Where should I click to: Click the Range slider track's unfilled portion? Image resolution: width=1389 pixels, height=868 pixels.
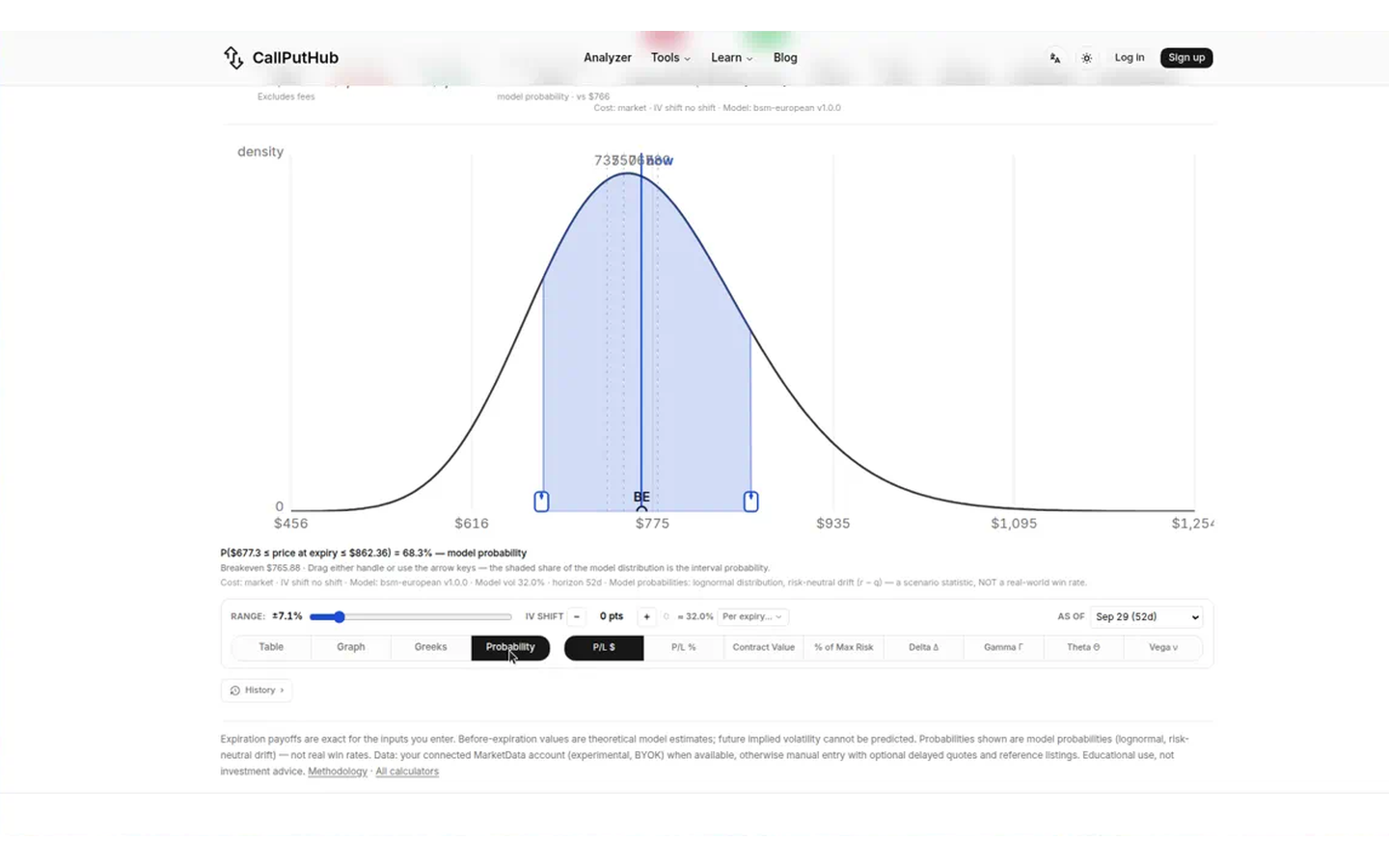tap(428, 616)
